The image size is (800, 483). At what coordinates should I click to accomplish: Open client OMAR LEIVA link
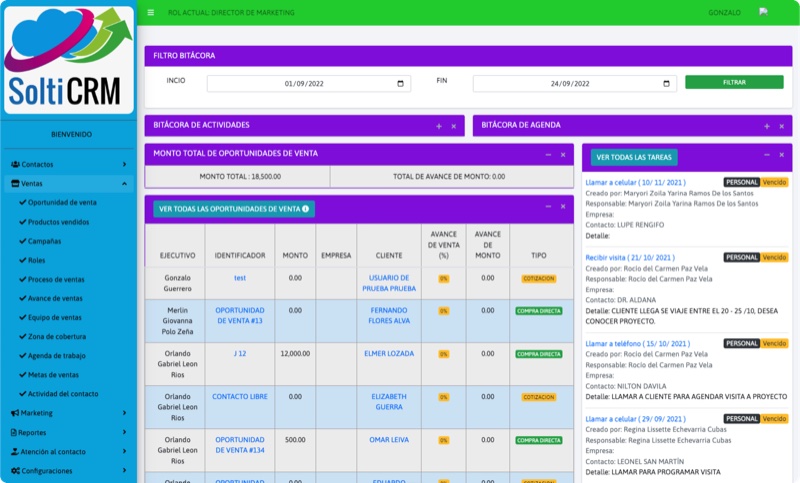[x=389, y=440]
